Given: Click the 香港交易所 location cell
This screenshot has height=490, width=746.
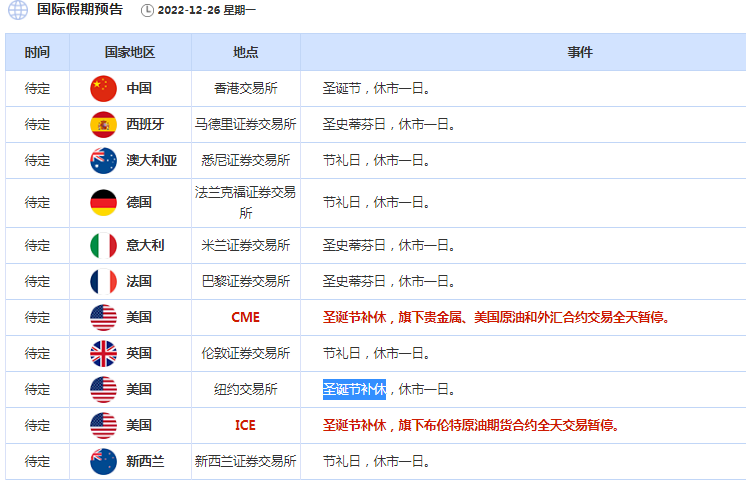Looking at the screenshot, I should pyautogui.click(x=245, y=88).
